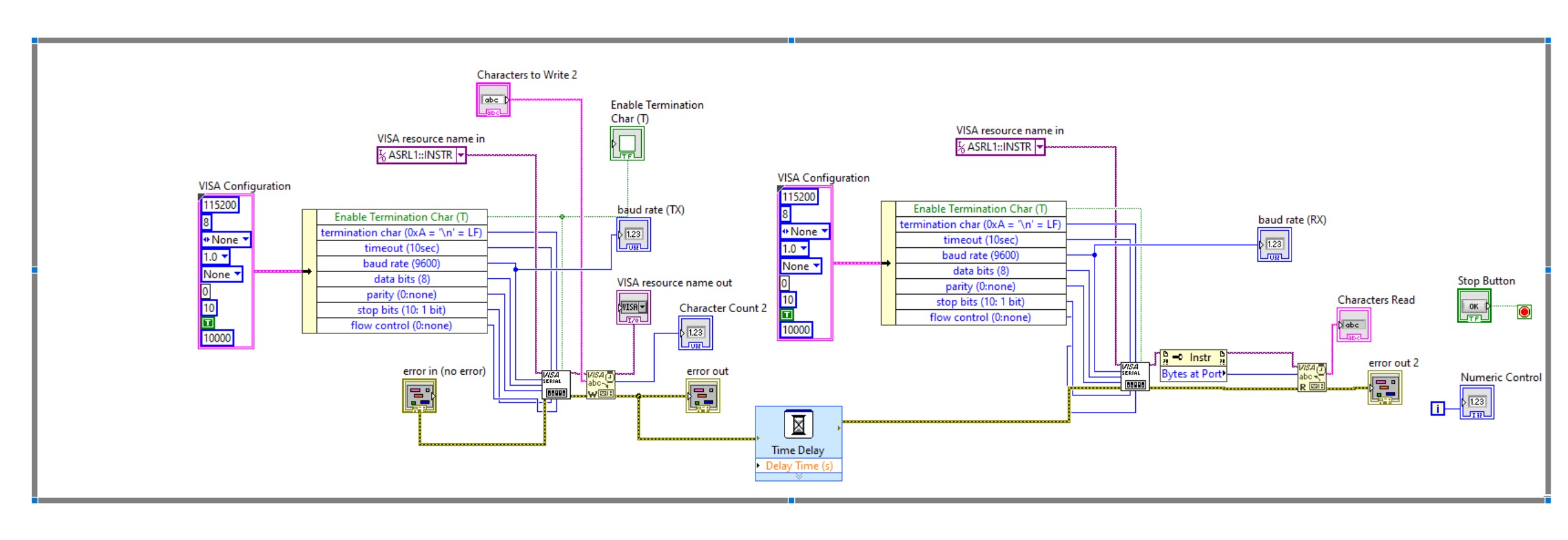Viewport: 1568px width, 540px height.
Task: Select left unbundle parity (0:none) element
Action: click(x=402, y=295)
